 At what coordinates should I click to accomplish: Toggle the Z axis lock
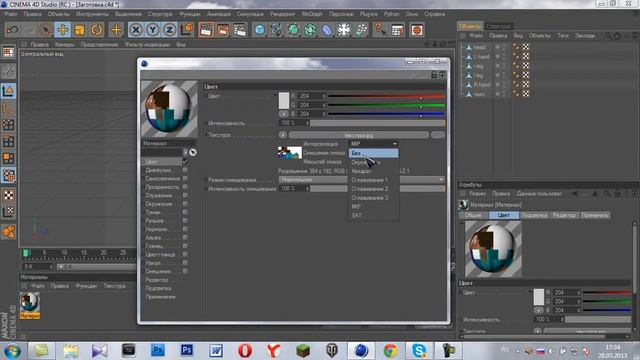(169, 30)
